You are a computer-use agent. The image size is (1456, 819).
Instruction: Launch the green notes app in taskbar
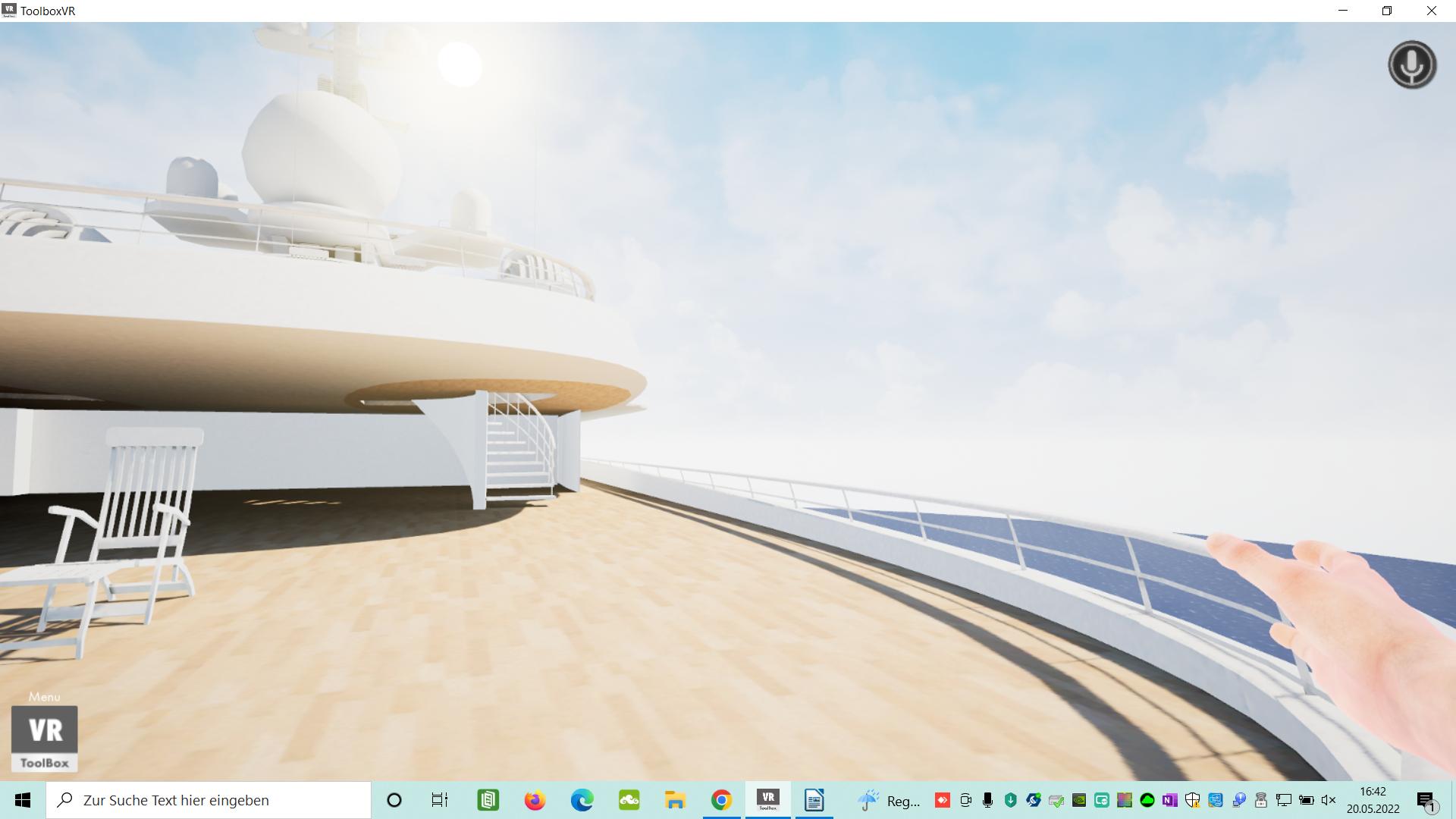coord(488,800)
